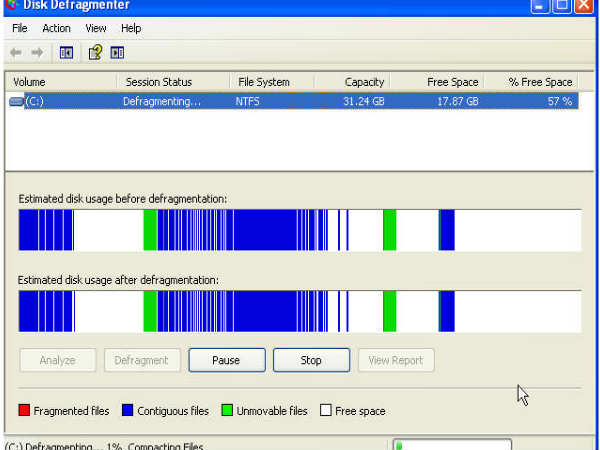Minimize the Disk Defragmenter window
This screenshot has width=600, height=450.
pos(540,6)
